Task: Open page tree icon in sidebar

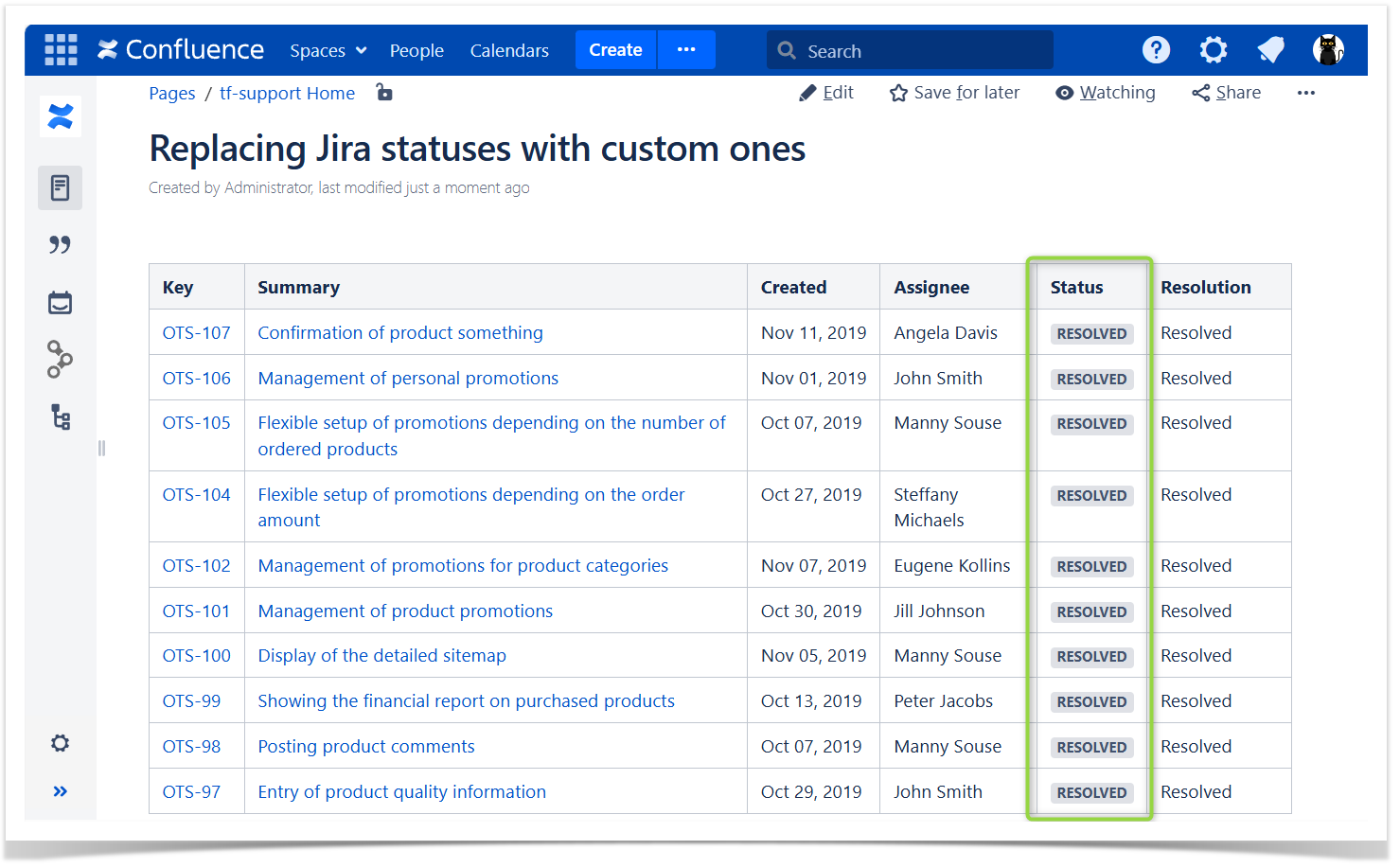Action: coord(61,417)
